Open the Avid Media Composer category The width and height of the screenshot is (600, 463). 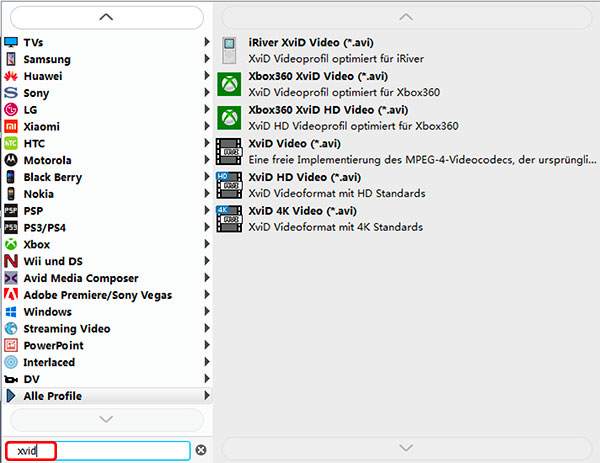click(x=107, y=278)
